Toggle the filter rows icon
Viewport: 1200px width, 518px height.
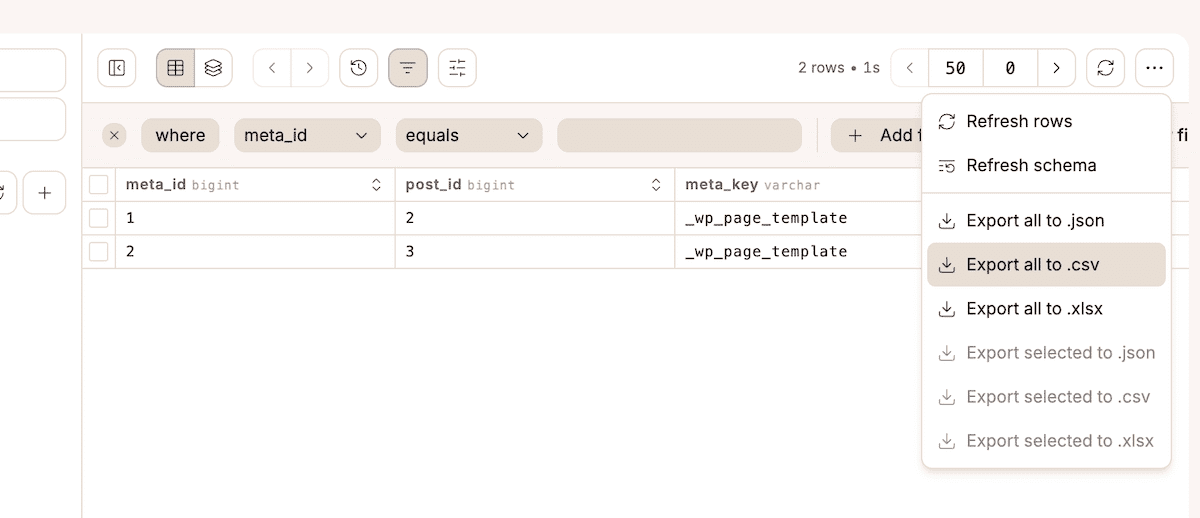[408, 68]
